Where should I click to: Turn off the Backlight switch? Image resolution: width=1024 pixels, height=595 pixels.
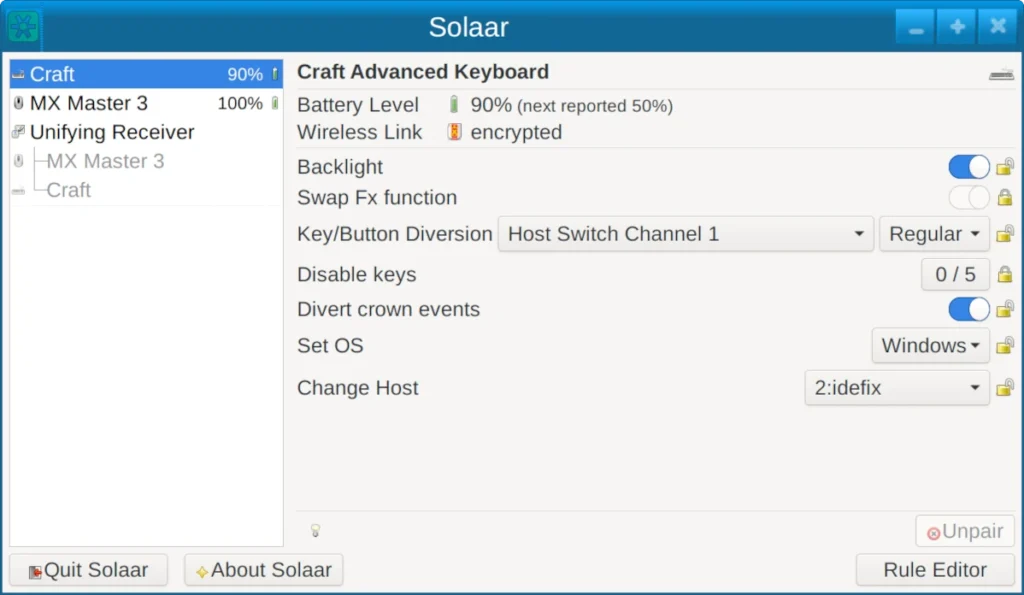click(x=968, y=167)
